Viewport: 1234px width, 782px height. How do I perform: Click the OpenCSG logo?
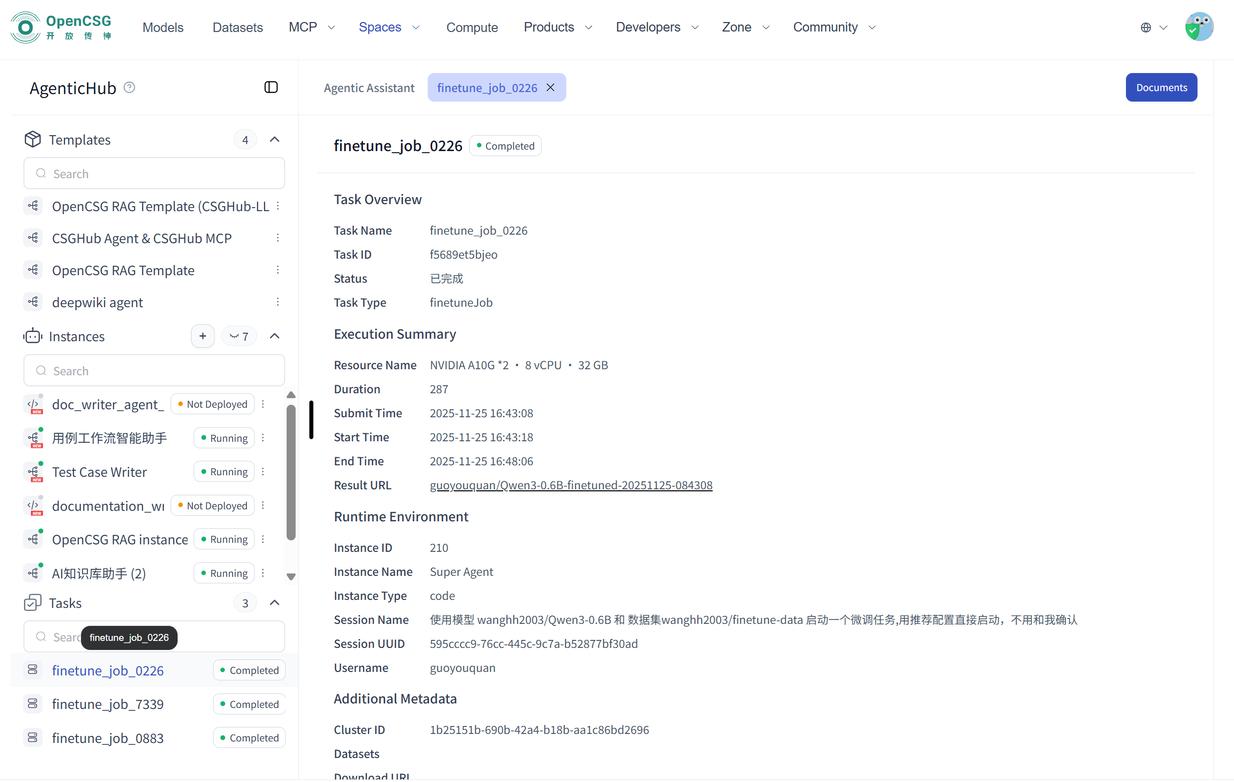[x=61, y=27]
